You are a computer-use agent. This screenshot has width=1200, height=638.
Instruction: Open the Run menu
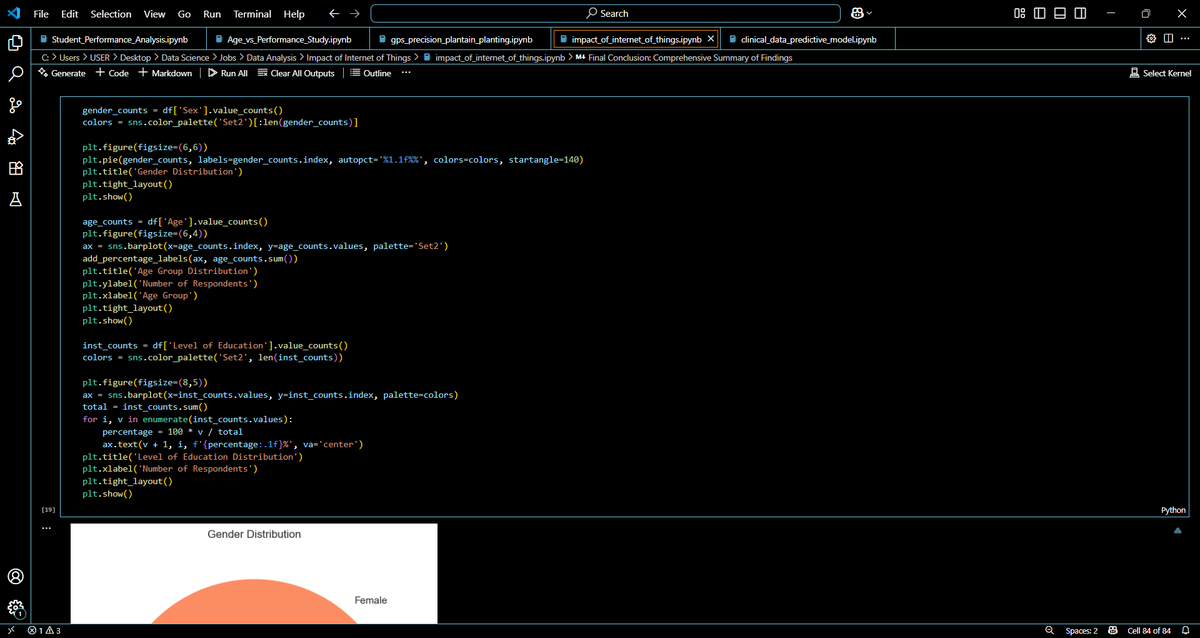click(x=212, y=14)
